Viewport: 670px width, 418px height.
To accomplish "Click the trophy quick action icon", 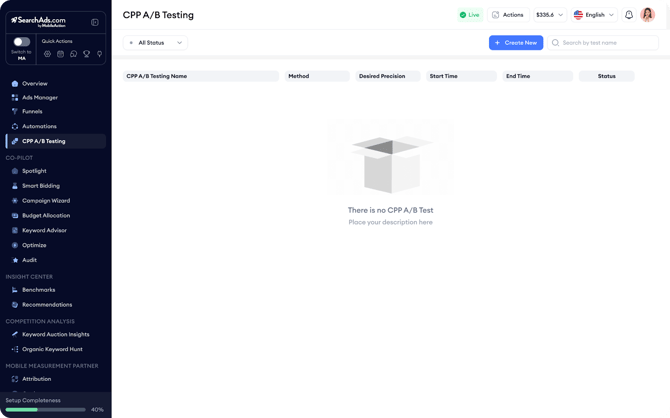I will coord(86,54).
